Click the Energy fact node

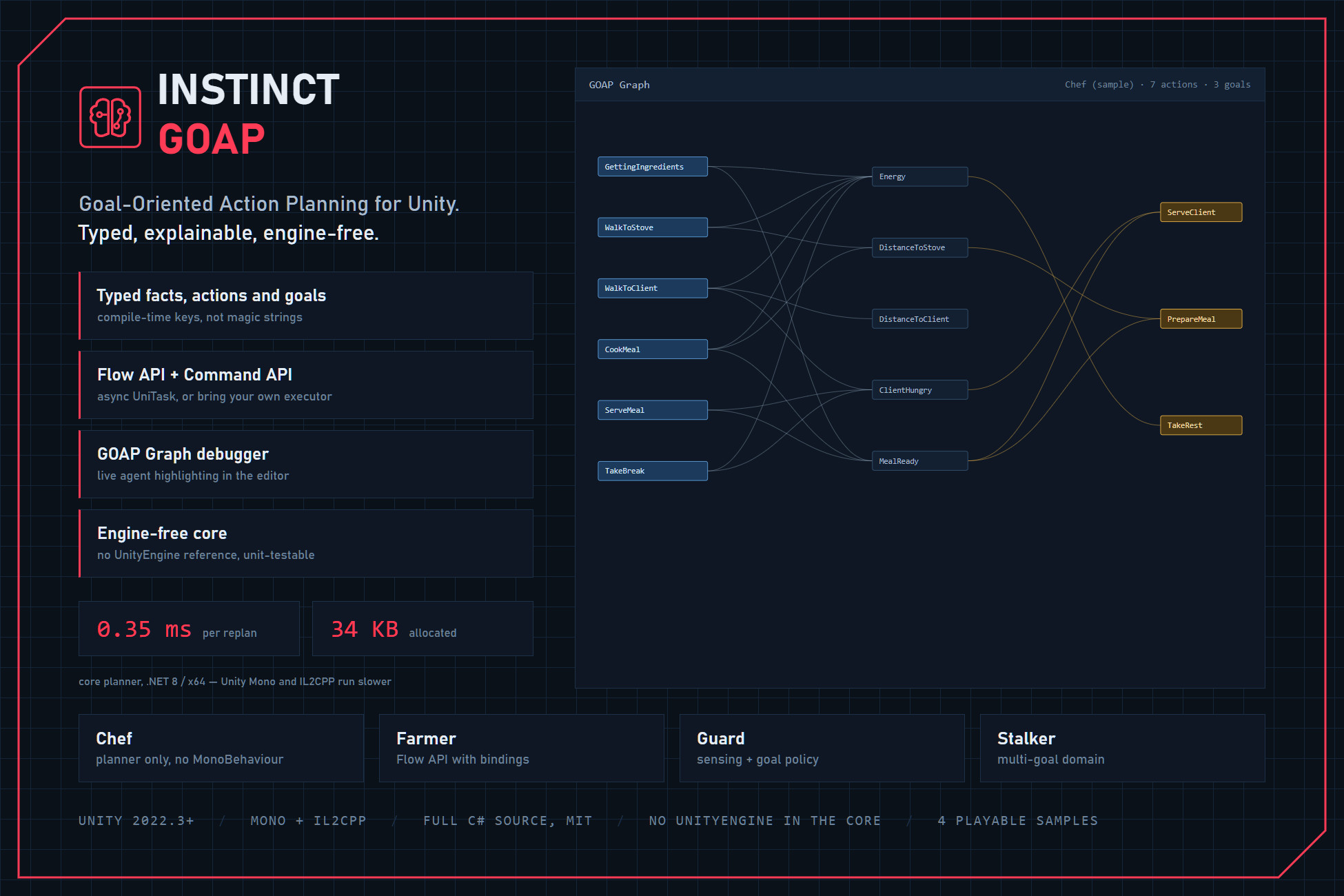click(x=919, y=176)
